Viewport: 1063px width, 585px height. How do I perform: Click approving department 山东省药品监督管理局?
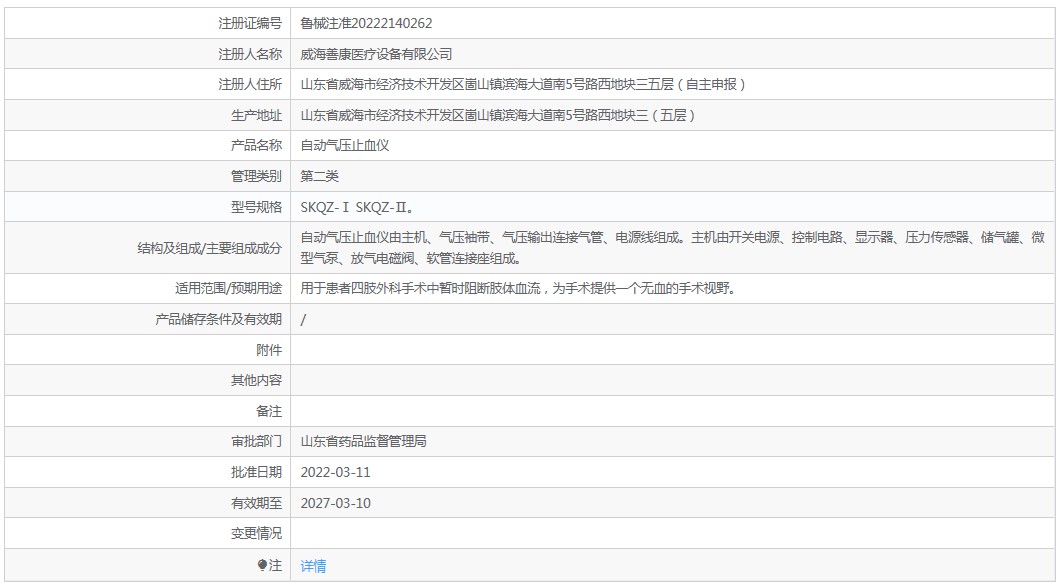(363, 441)
